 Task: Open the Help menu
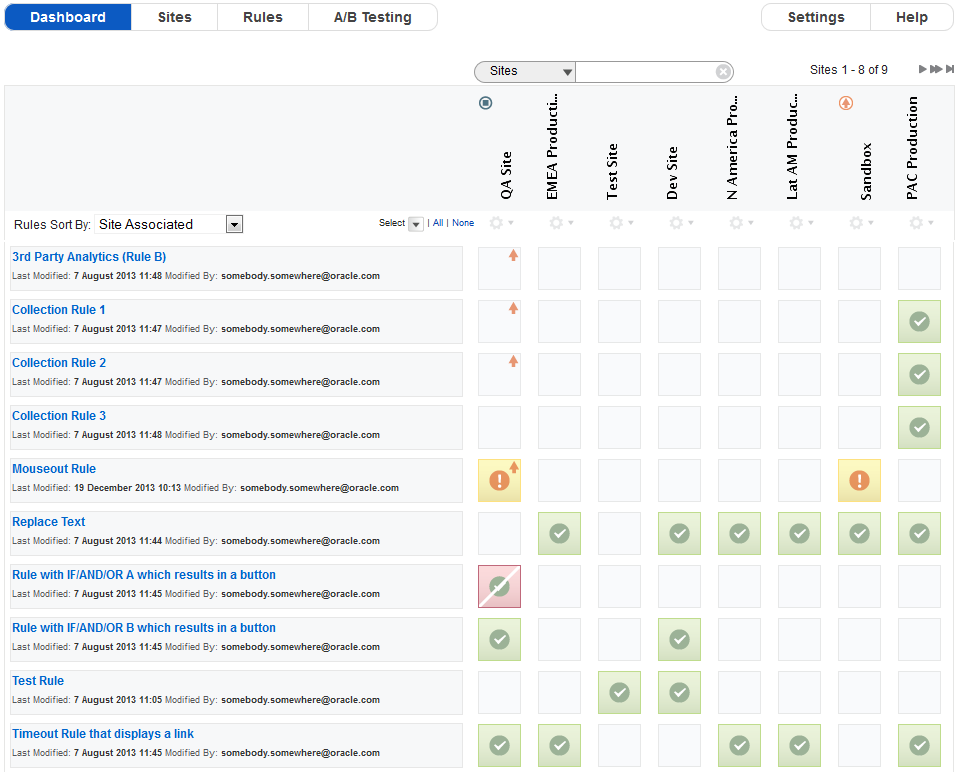pos(911,17)
